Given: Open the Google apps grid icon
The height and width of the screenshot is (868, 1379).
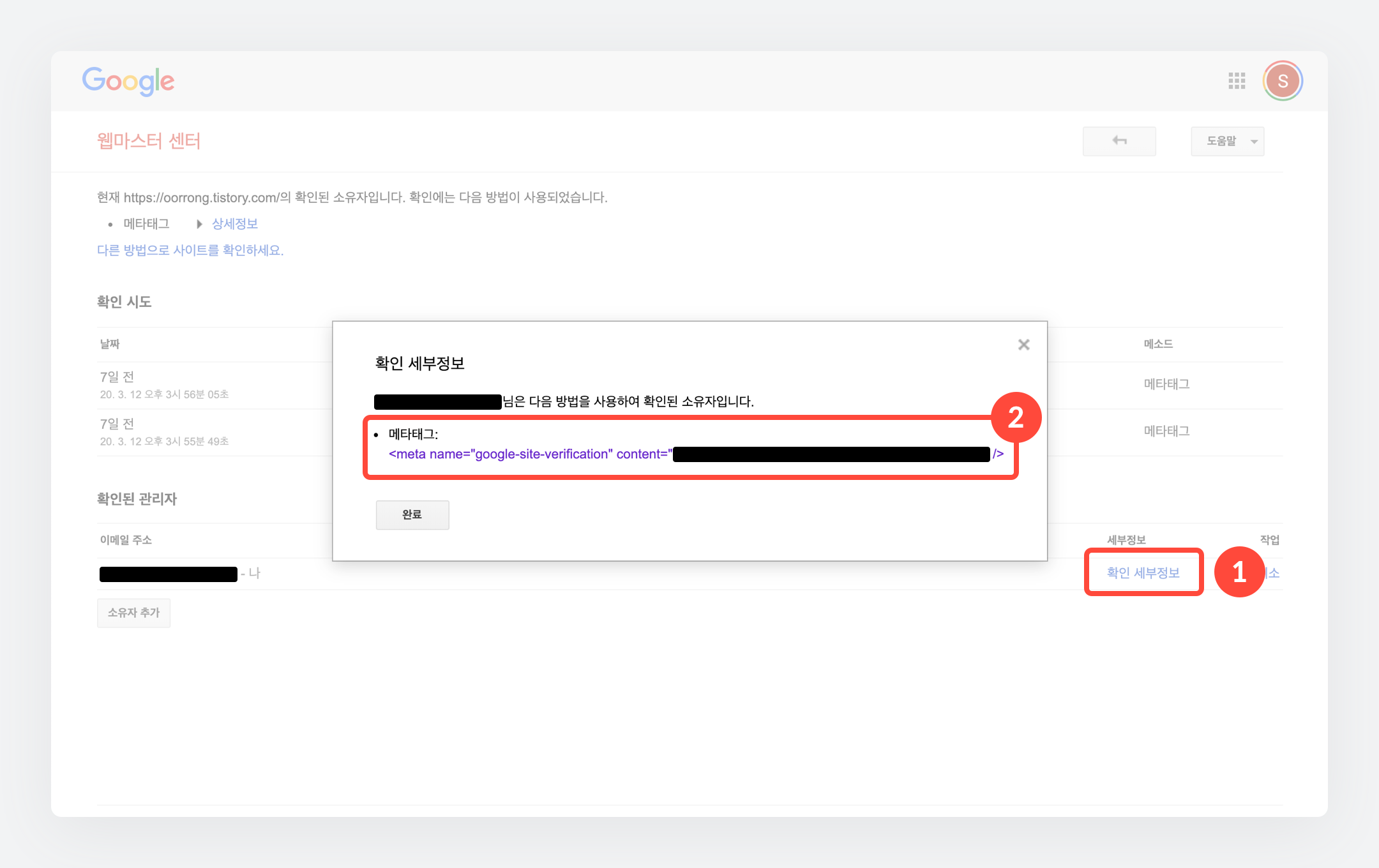Looking at the screenshot, I should [1237, 81].
